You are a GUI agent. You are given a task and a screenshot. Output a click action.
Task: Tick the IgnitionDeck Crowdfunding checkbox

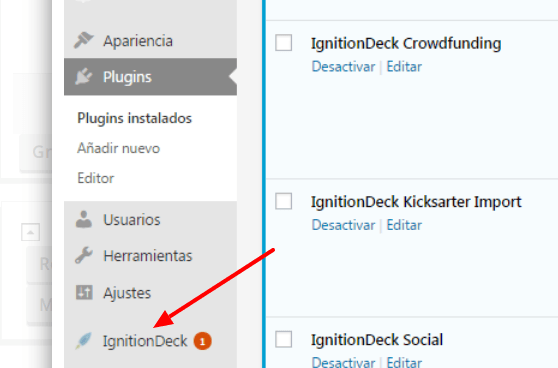coord(284,43)
